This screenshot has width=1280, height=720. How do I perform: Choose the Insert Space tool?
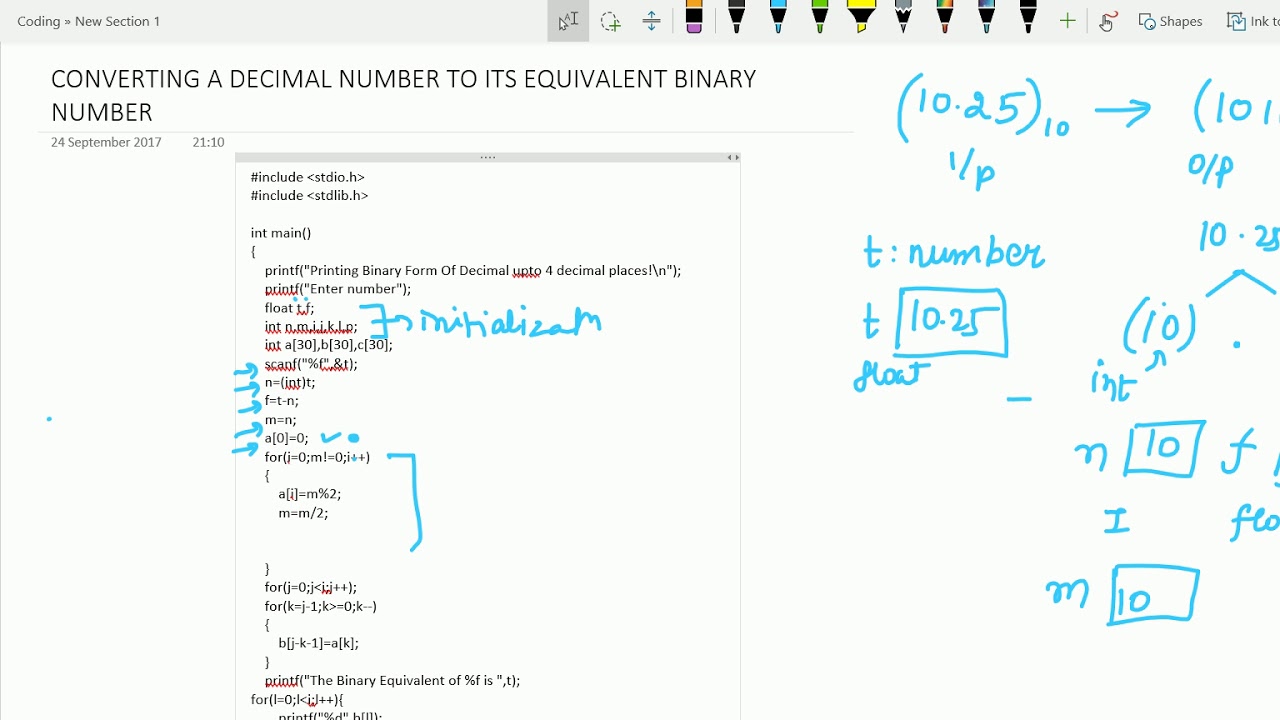(651, 21)
